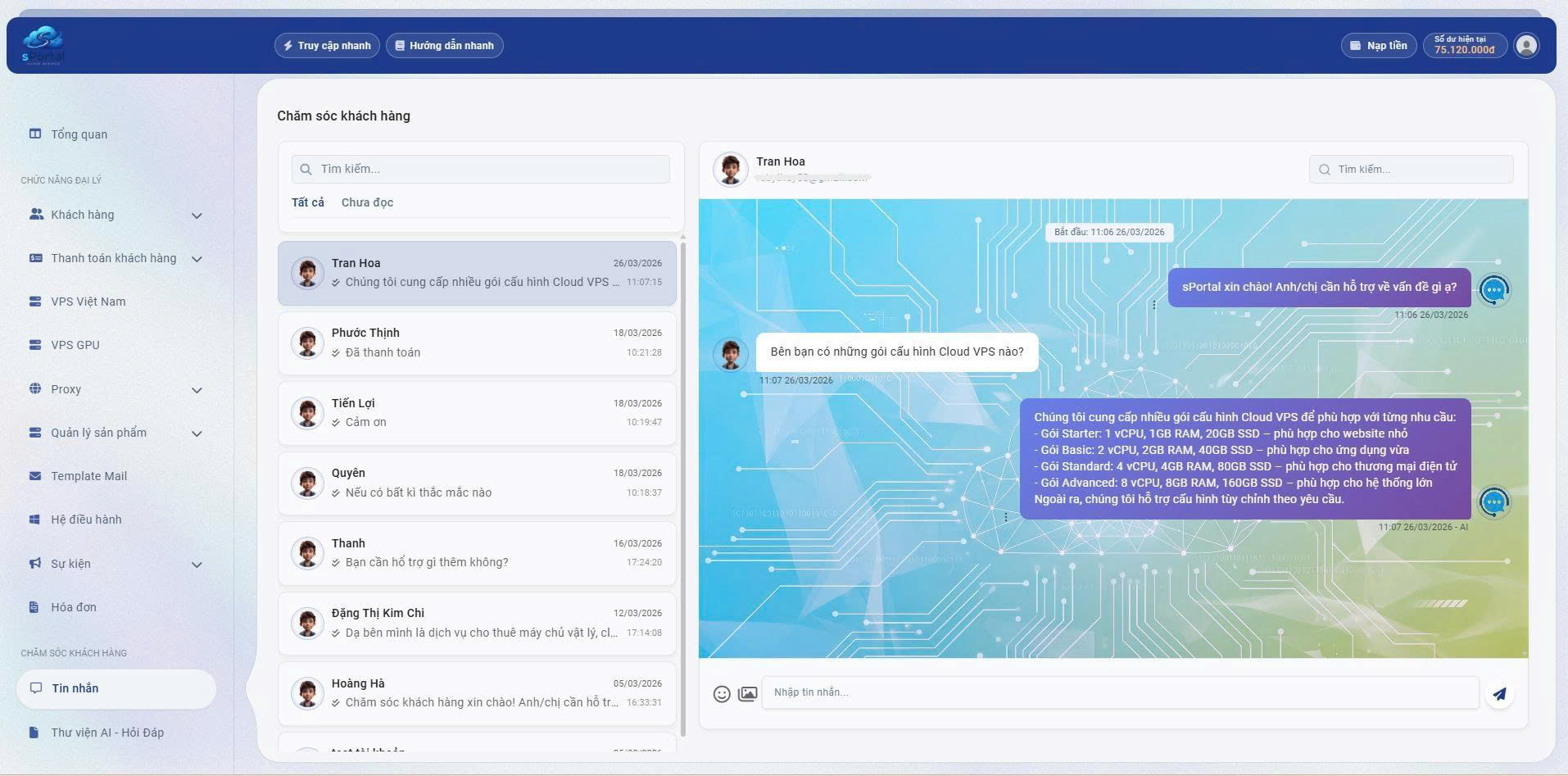Click the VPS GPU server icon

pyautogui.click(x=35, y=344)
